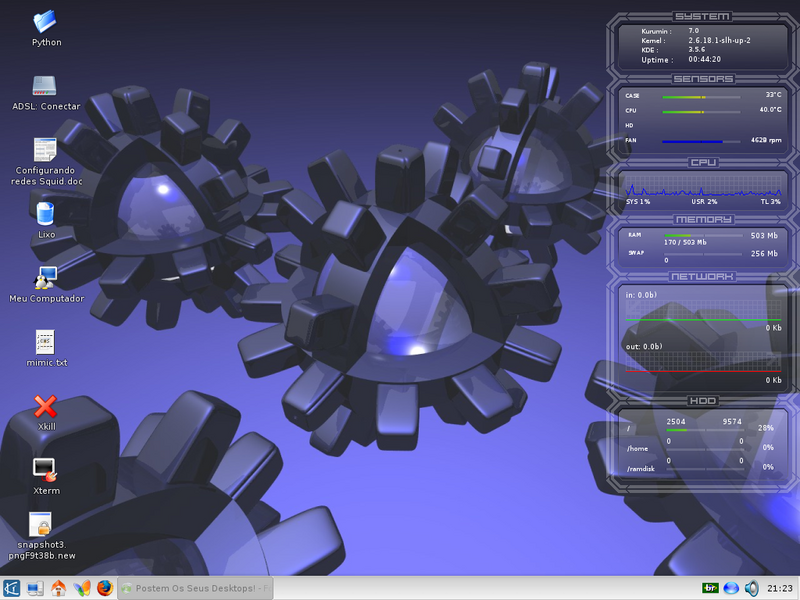800x600 pixels.
Task: Open the mimic.txt file icon
Action: coord(45,342)
